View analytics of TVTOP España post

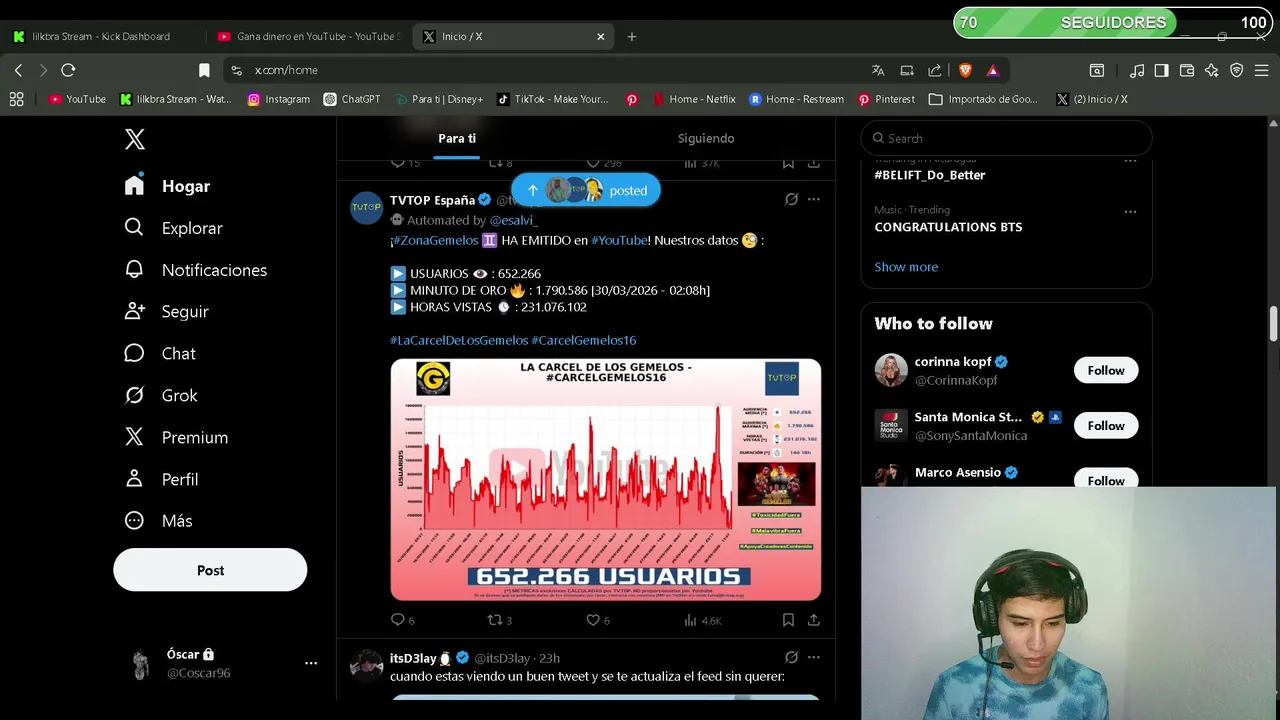pos(702,620)
